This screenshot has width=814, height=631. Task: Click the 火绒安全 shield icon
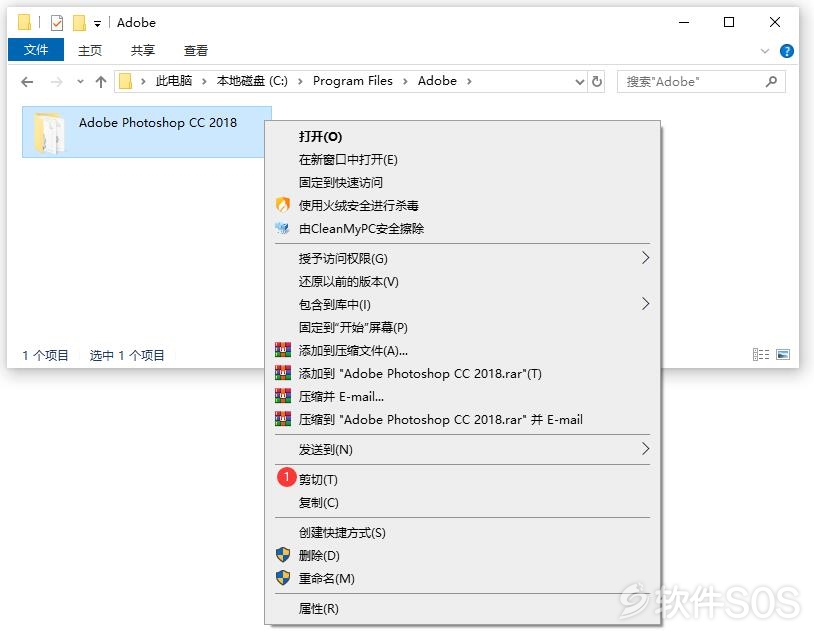[x=282, y=205]
